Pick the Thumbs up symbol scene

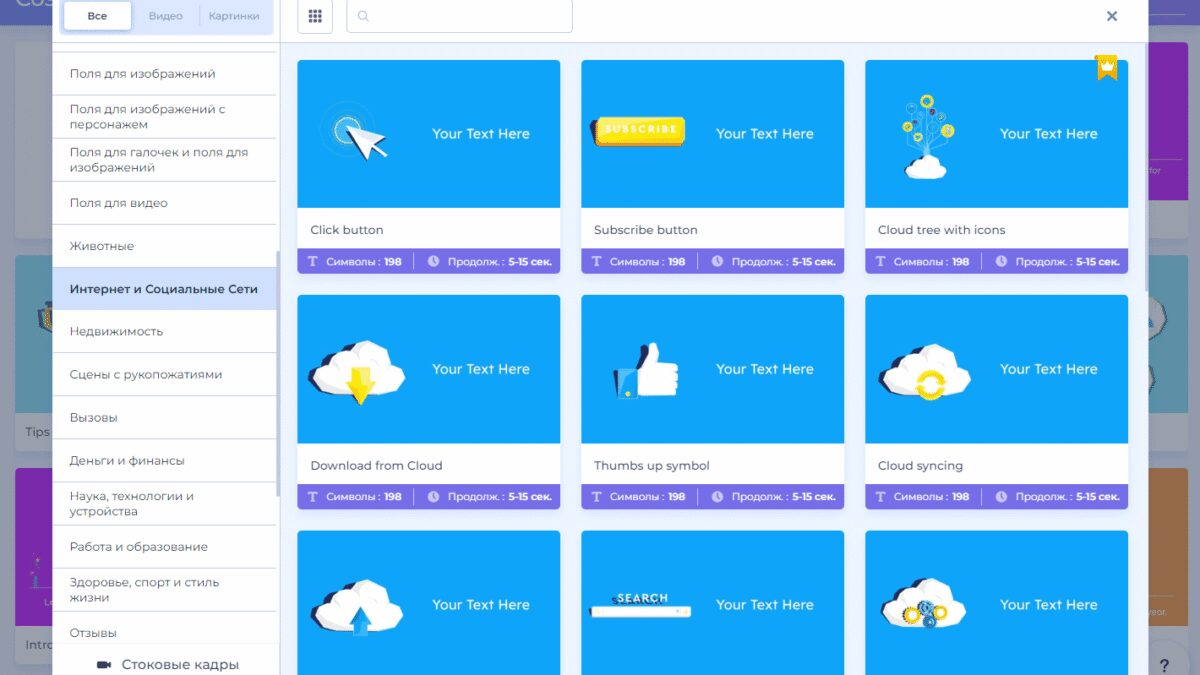(x=712, y=369)
